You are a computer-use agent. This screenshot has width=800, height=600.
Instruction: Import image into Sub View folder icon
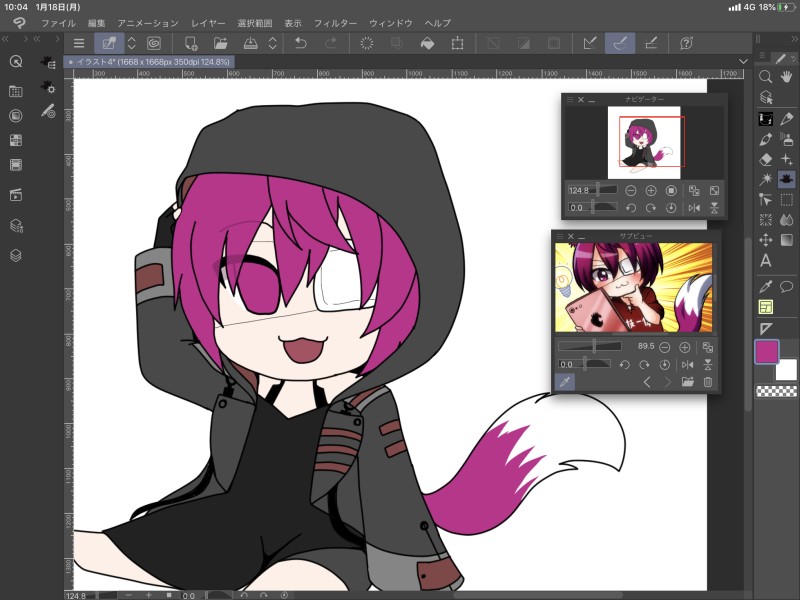coord(687,382)
